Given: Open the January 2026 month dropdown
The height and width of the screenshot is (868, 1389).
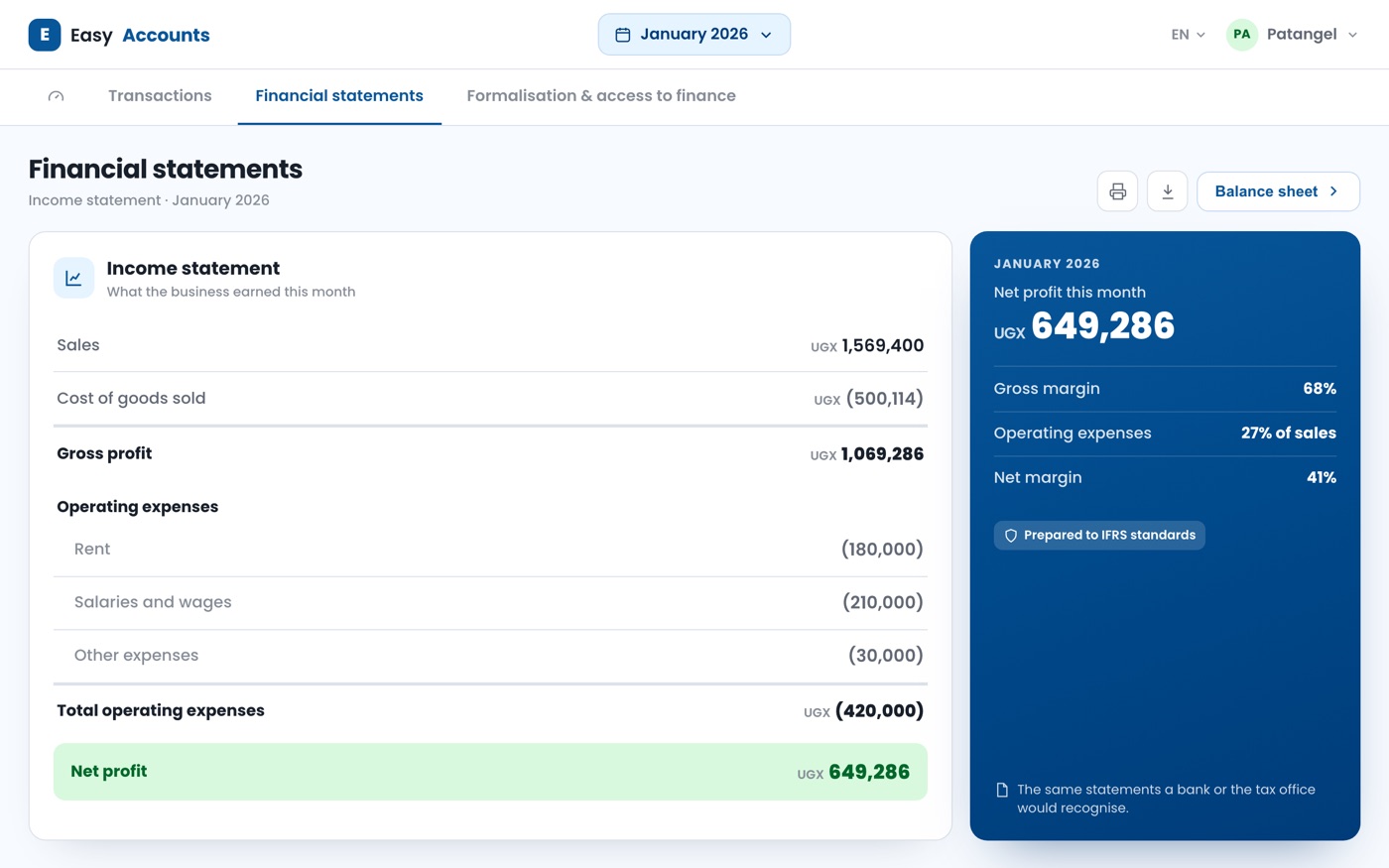Looking at the screenshot, I should click(x=694, y=35).
